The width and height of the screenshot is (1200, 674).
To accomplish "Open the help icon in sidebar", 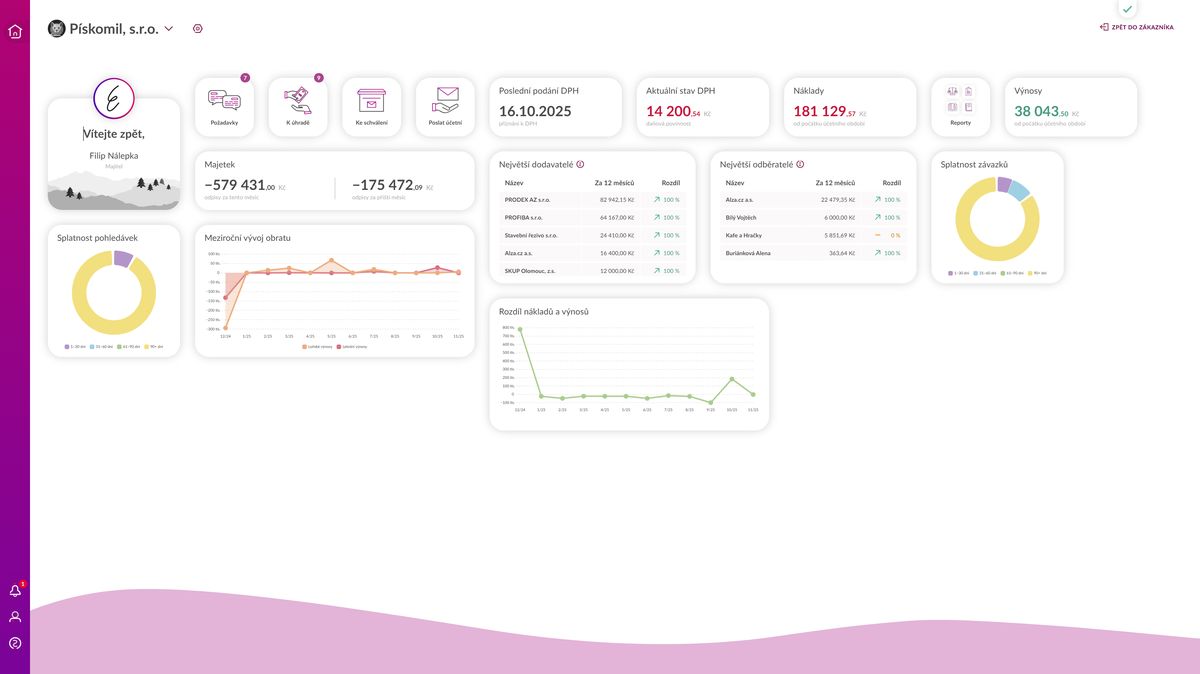I will tap(15, 643).
